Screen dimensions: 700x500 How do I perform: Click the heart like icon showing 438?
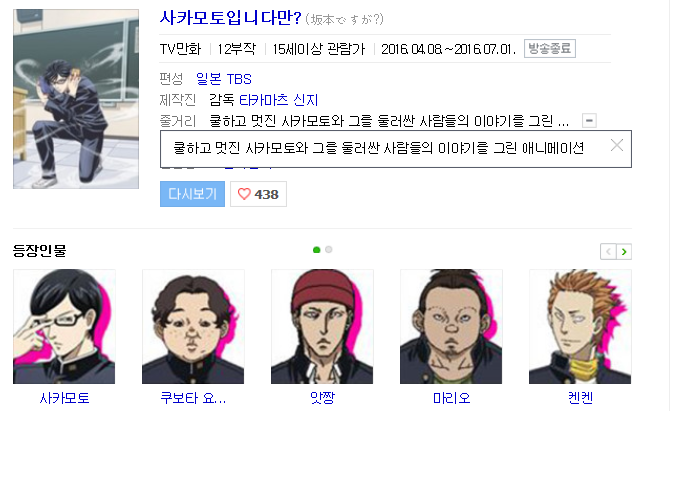point(258,194)
